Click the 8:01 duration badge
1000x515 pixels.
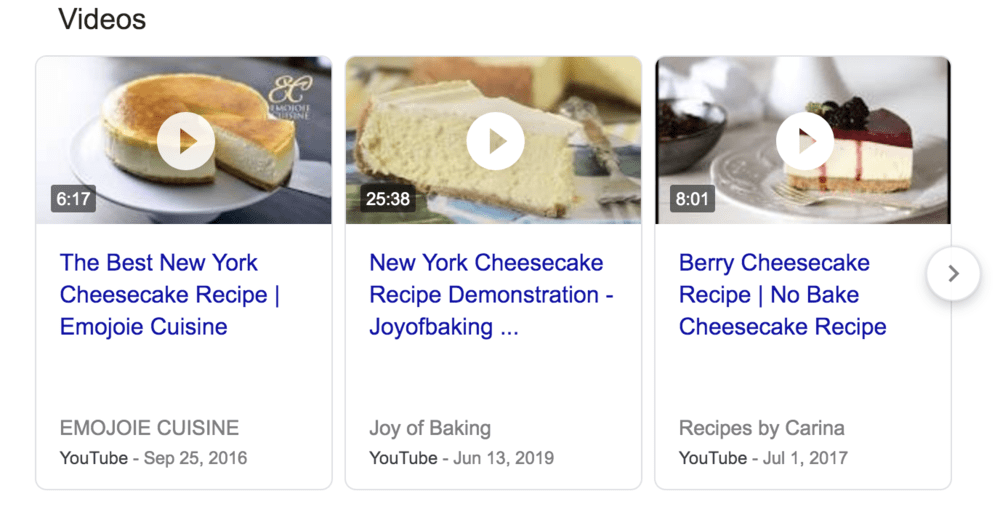point(692,199)
